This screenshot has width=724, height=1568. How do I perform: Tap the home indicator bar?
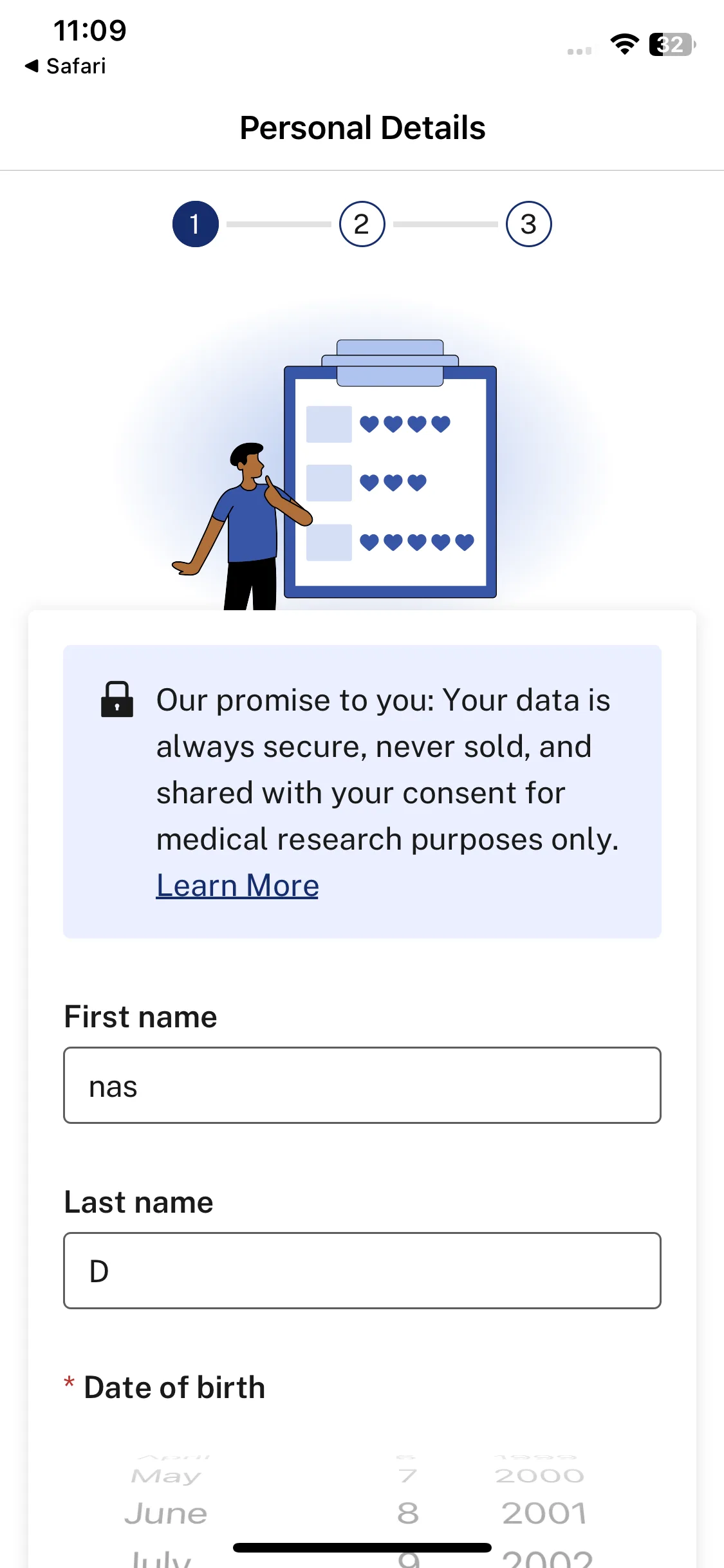[x=362, y=1547]
